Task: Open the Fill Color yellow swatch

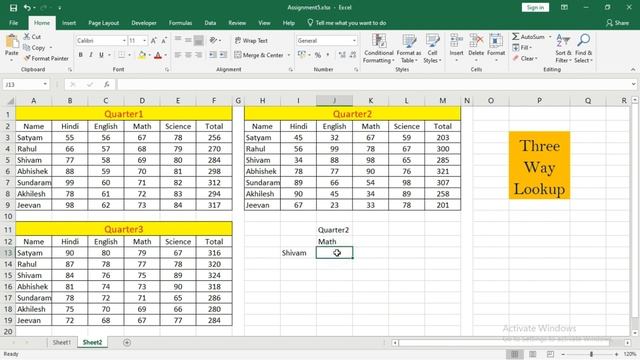Action: (x=142, y=55)
